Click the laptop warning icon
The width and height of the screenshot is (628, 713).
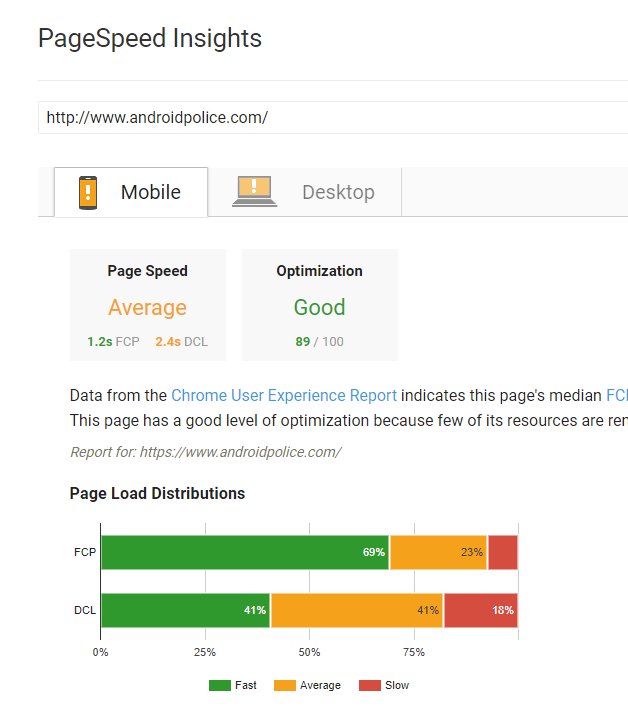point(254,191)
